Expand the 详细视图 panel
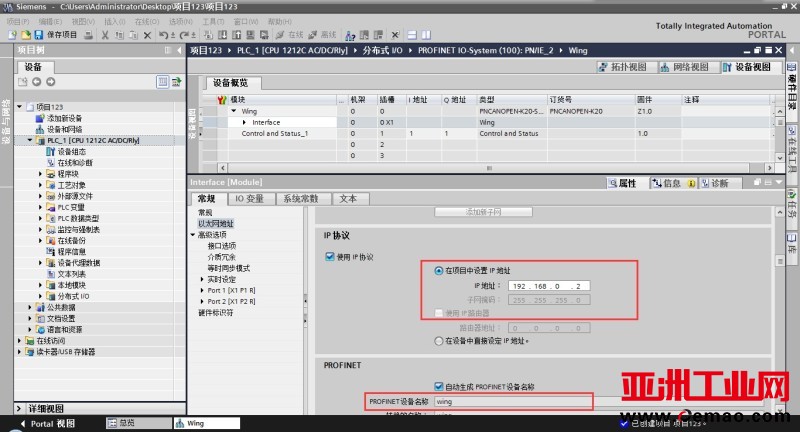Image resolution: width=800 pixels, height=432 pixels. coord(19,409)
